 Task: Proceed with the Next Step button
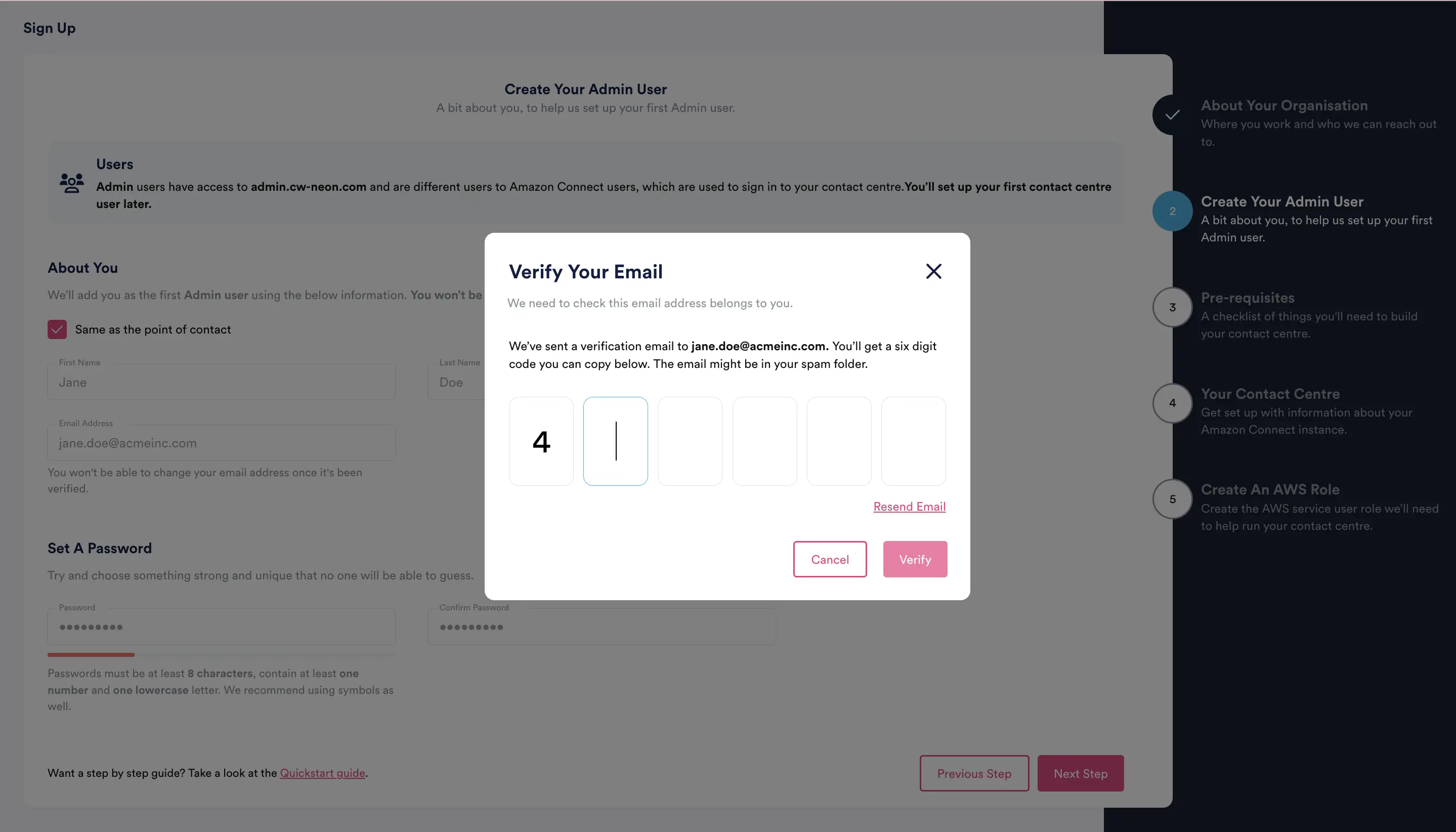1080,773
